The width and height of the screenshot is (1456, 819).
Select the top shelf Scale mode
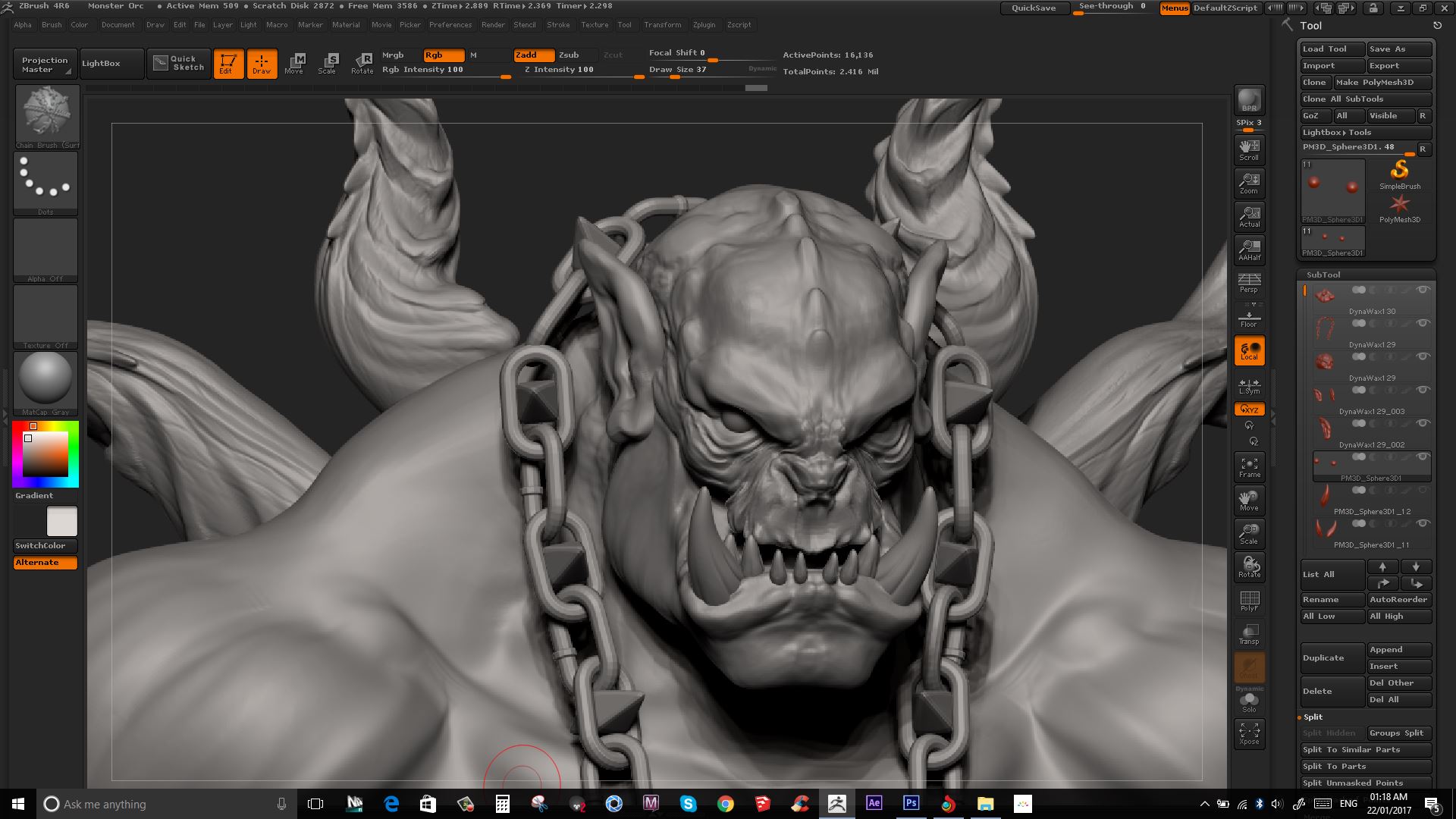[x=328, y=64]
